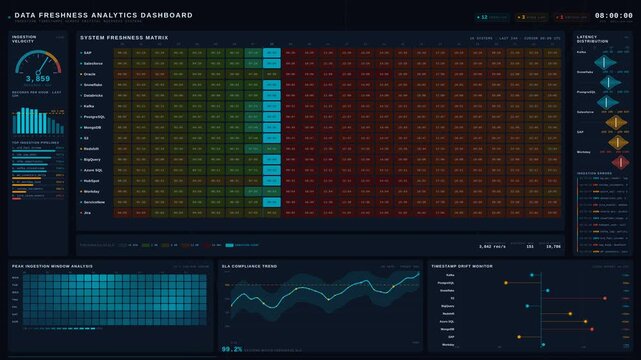
Task: Select the Ingestion Velocity panel title
Action: pos(24,39)
